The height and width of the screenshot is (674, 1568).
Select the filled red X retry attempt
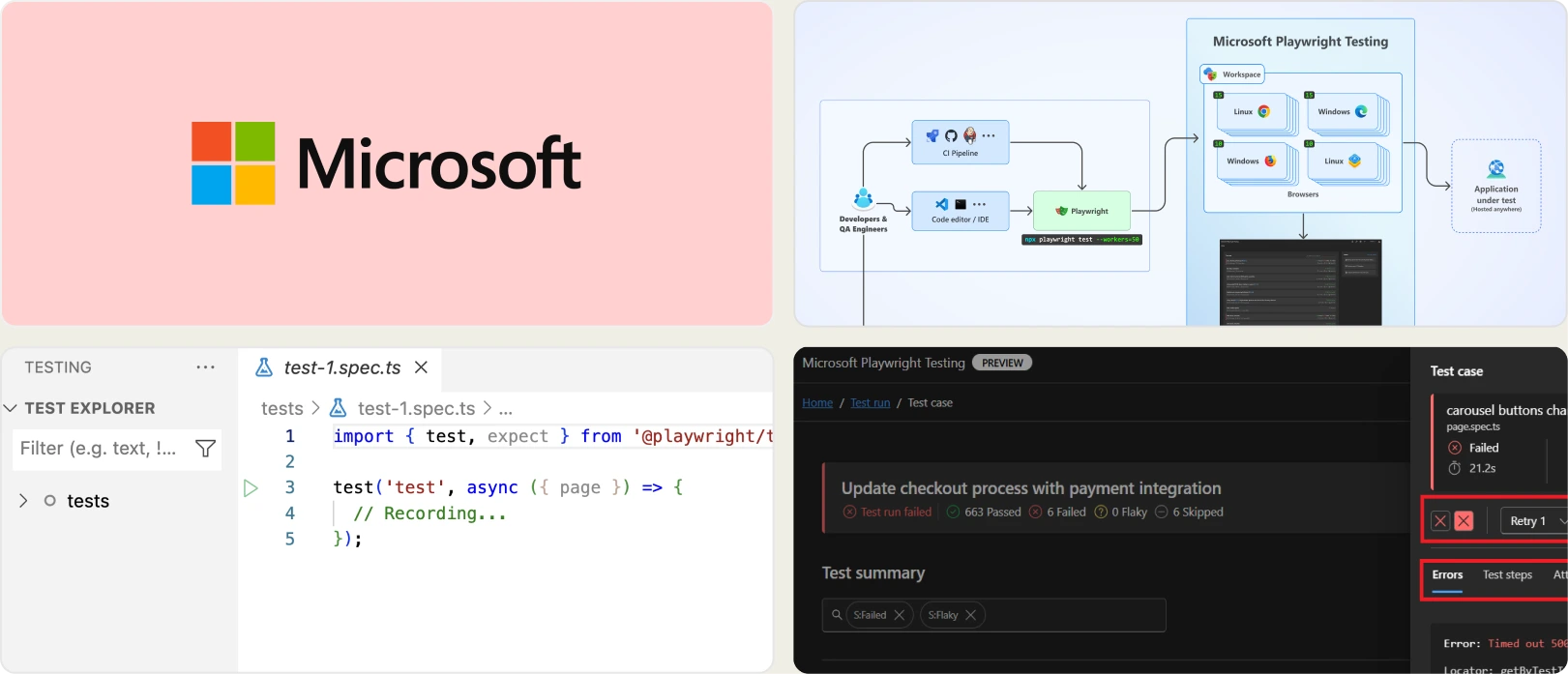pyautogui.click(x=1464, y=520)
